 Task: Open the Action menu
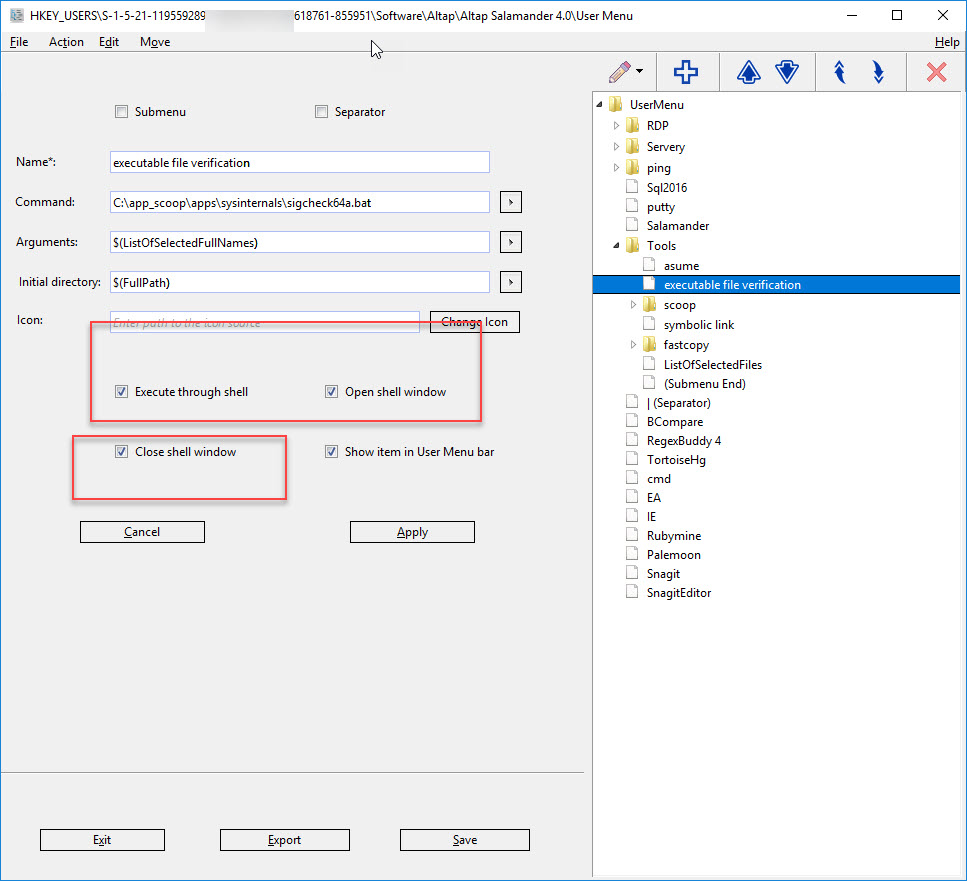point(66,42)
